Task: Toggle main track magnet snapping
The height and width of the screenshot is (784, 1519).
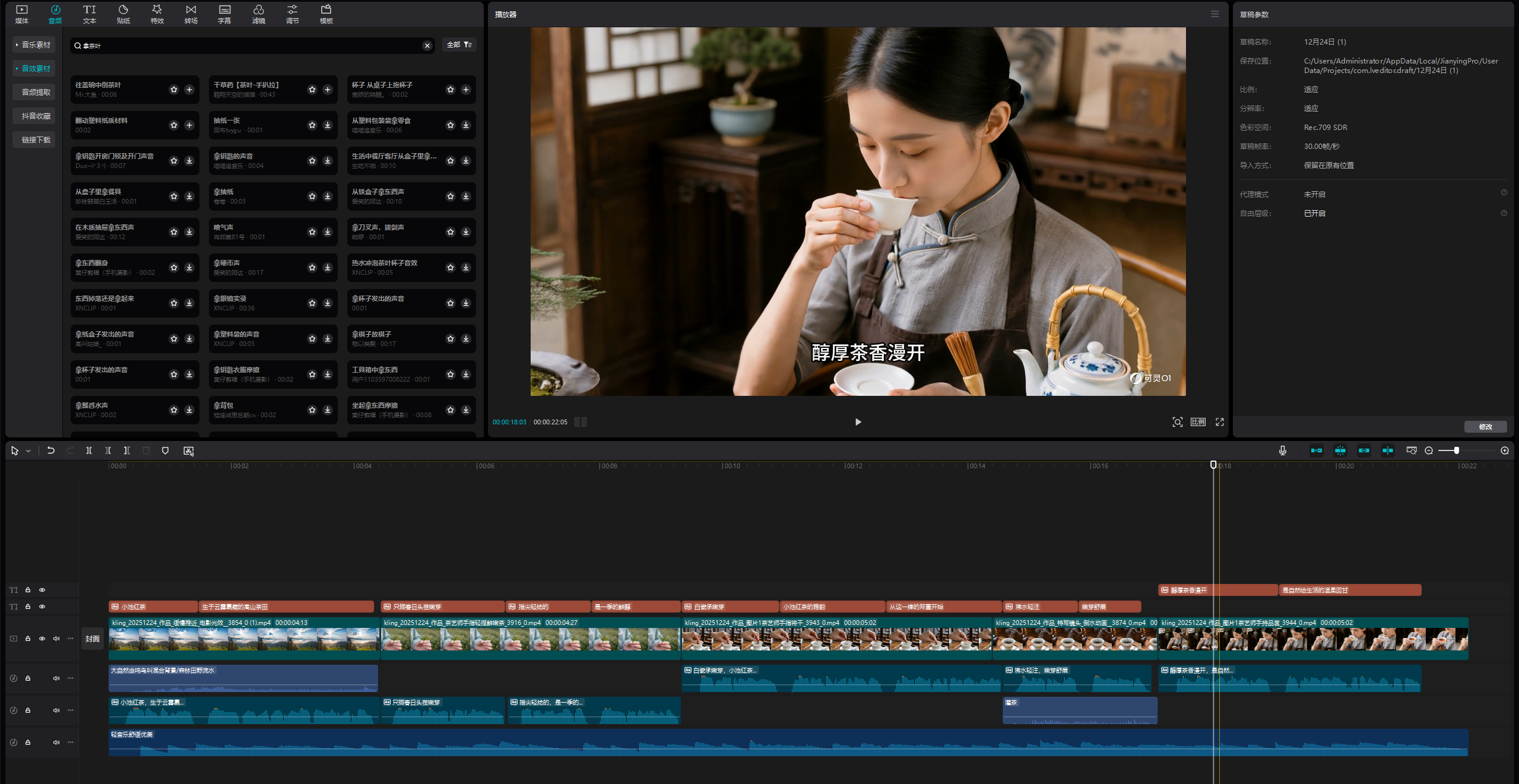Action: tap(1317, 450)
